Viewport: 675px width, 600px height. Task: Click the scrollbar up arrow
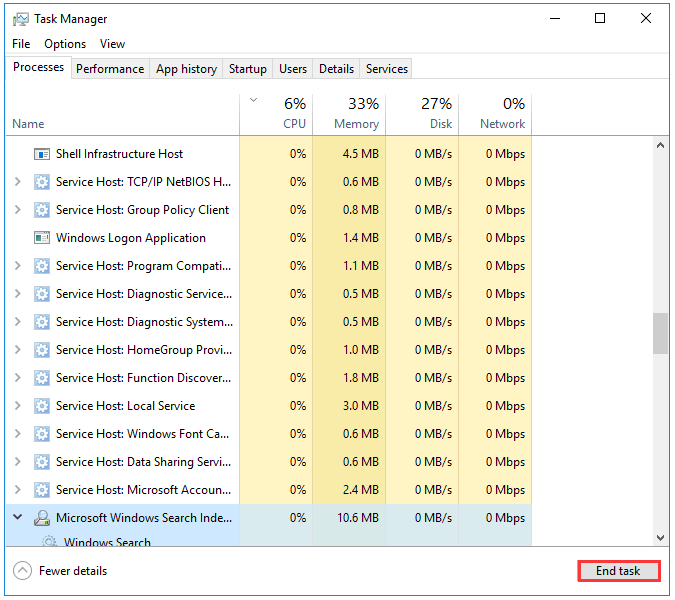pos(660,145)
